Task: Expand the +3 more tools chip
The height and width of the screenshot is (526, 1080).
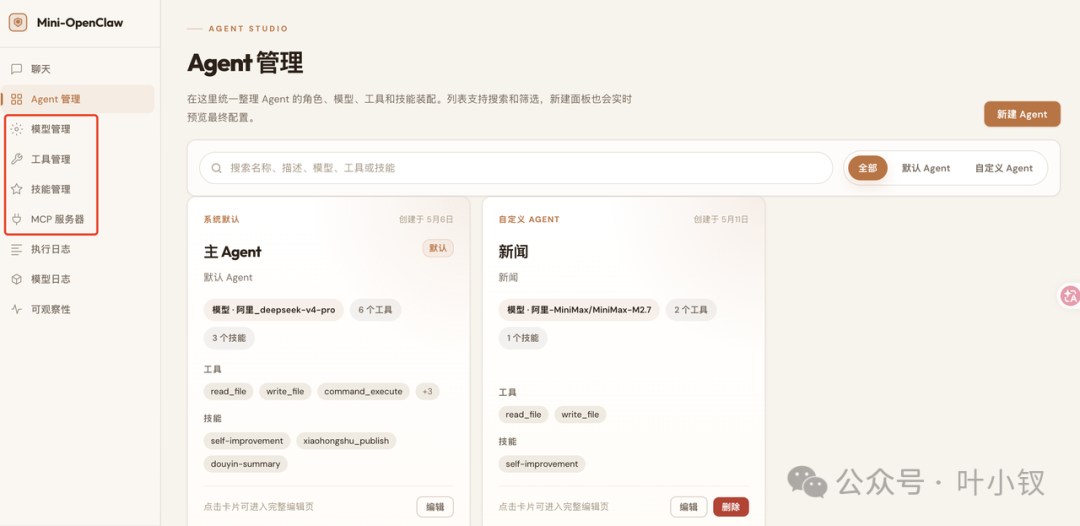Action: coord(427,391)
